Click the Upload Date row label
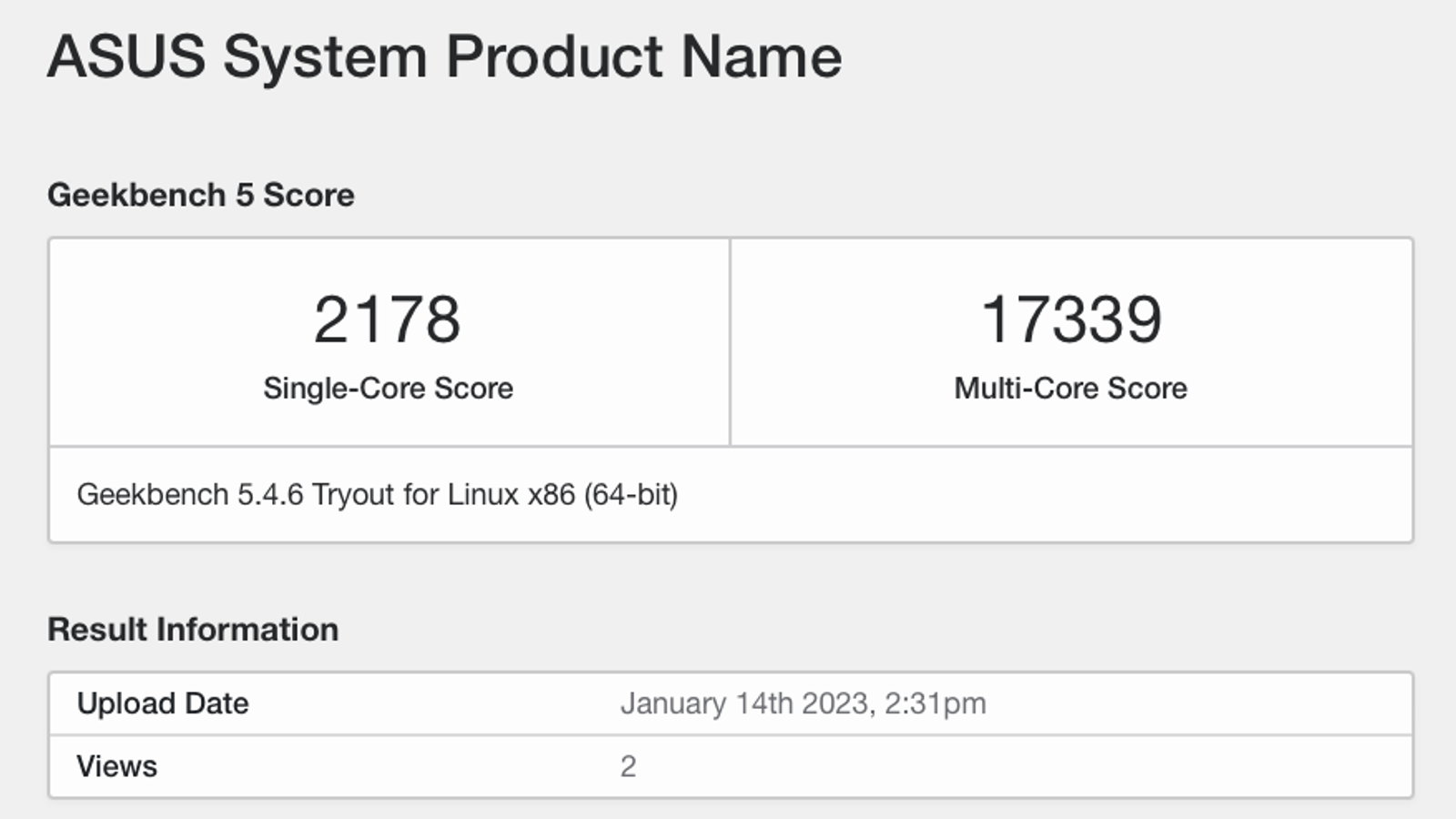1456x819 pixels. tap(163, 703)
